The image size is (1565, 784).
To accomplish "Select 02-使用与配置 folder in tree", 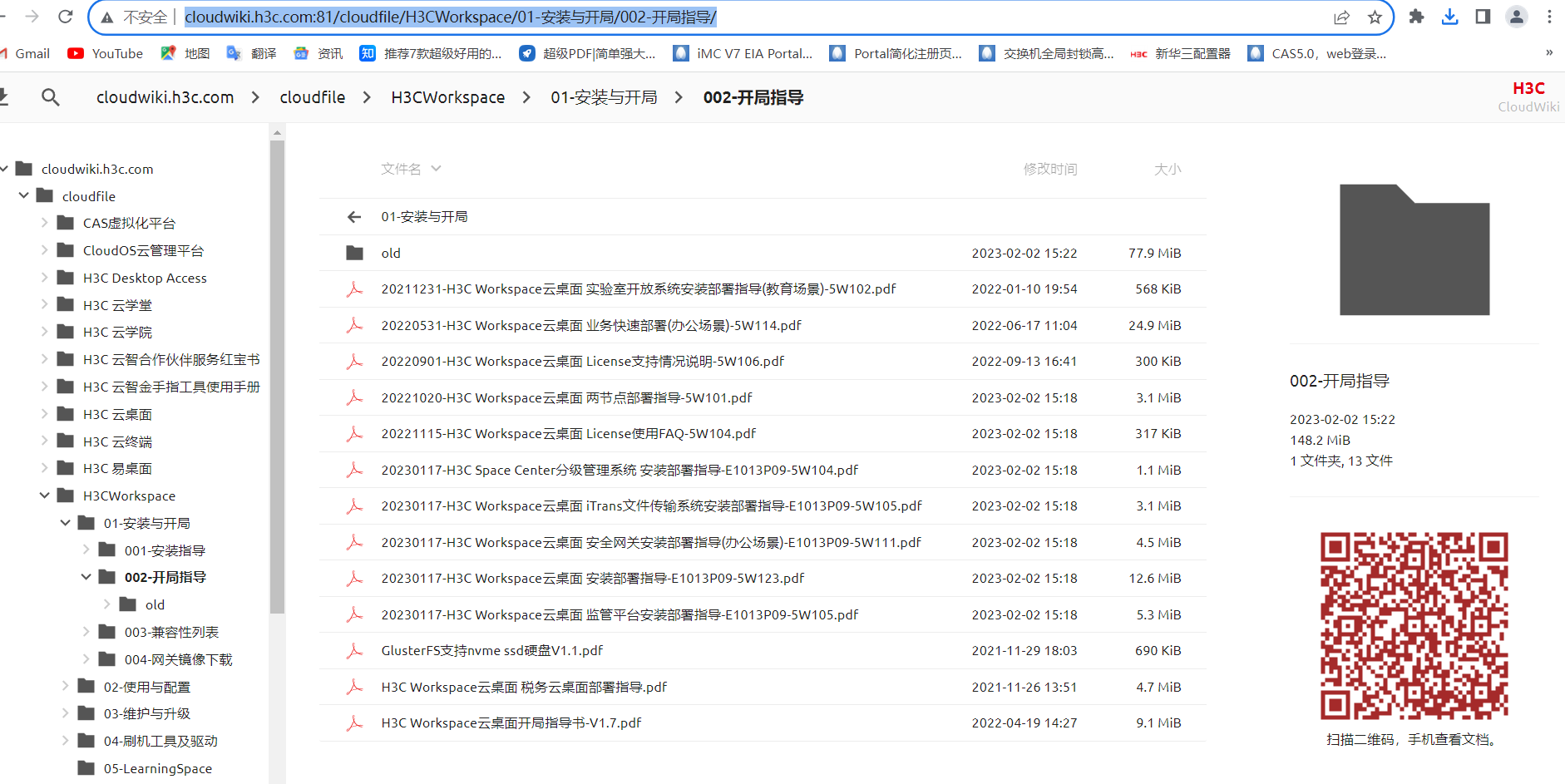I will [146, 687].
